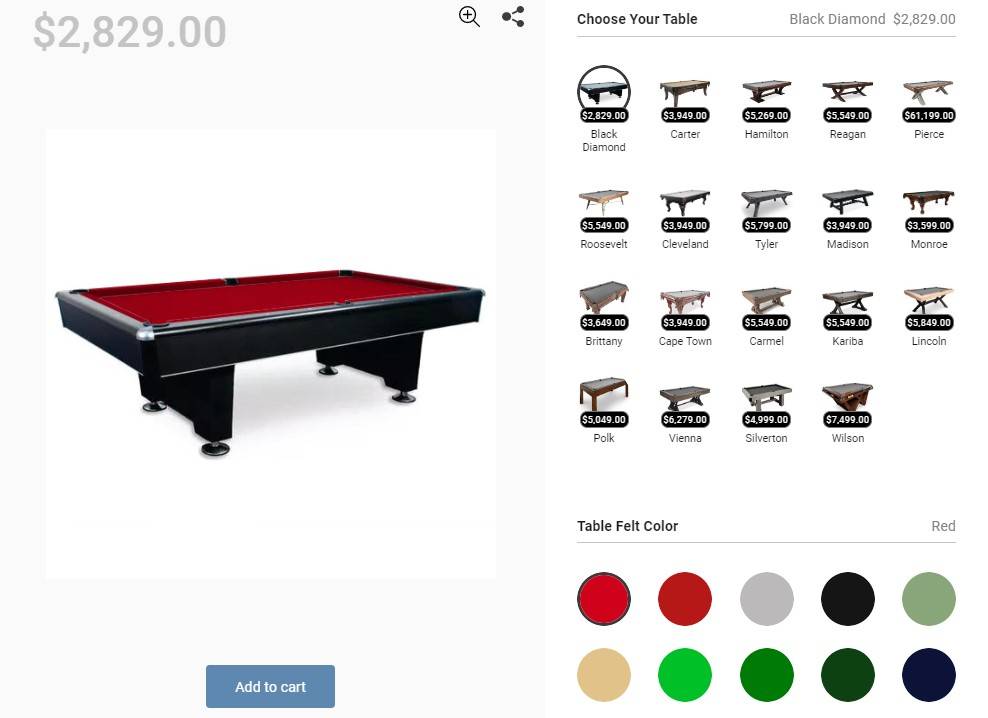Click the share icon
Image resolution: width=988 pixels, height=718 pixels.
(x=513, y=16)
